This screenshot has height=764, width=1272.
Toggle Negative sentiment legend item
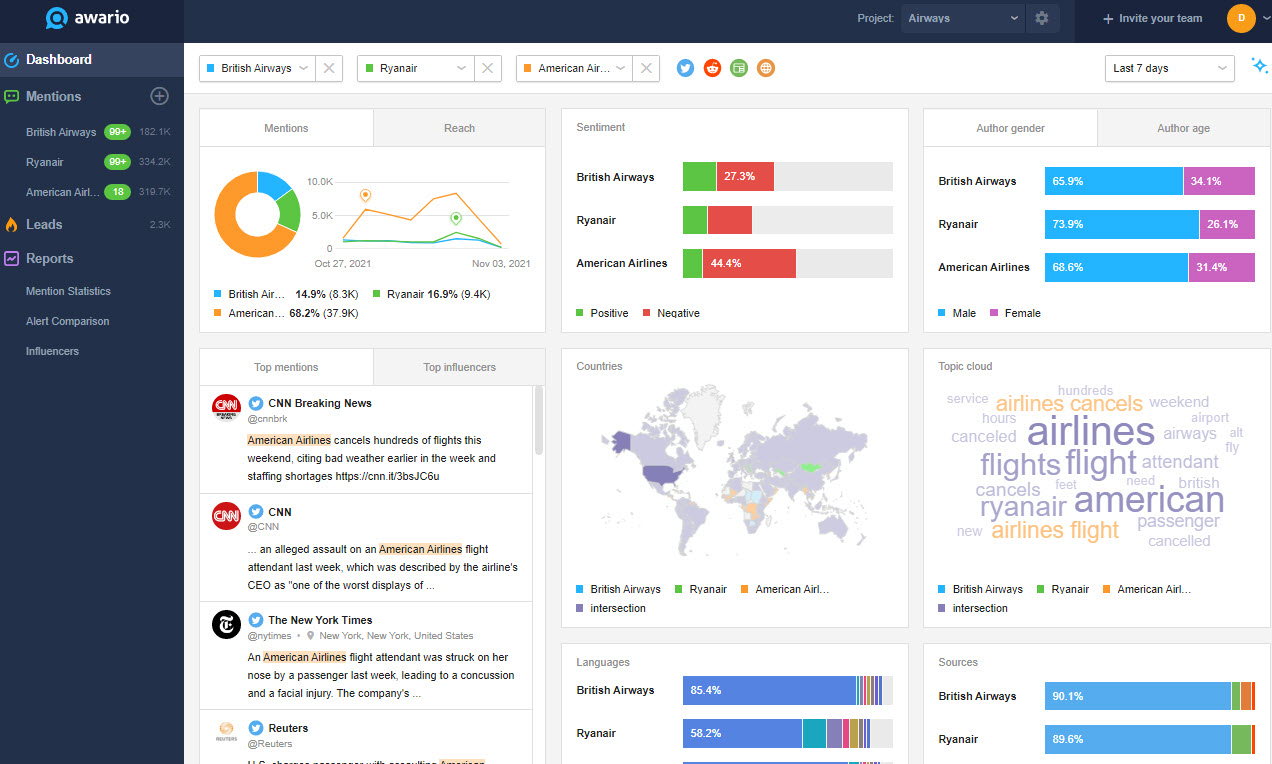[x=671, y=313]
